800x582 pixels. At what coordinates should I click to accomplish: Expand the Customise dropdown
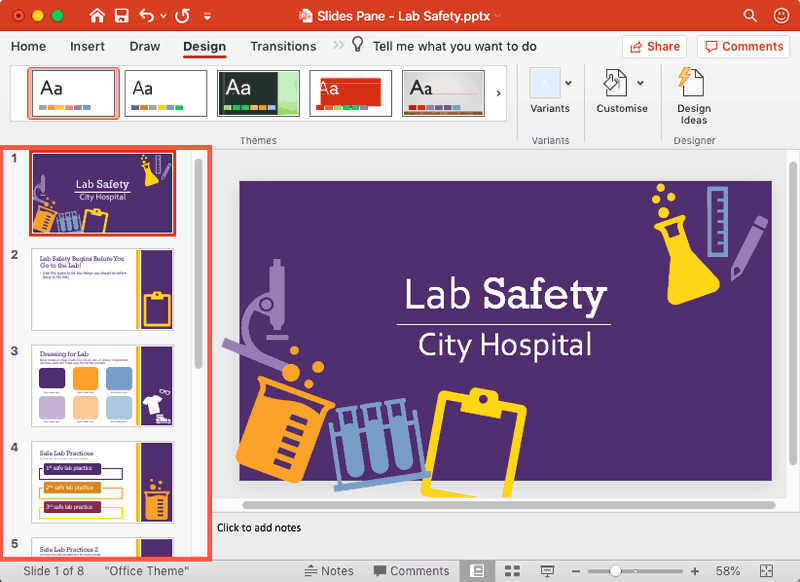tap(641, 83)
